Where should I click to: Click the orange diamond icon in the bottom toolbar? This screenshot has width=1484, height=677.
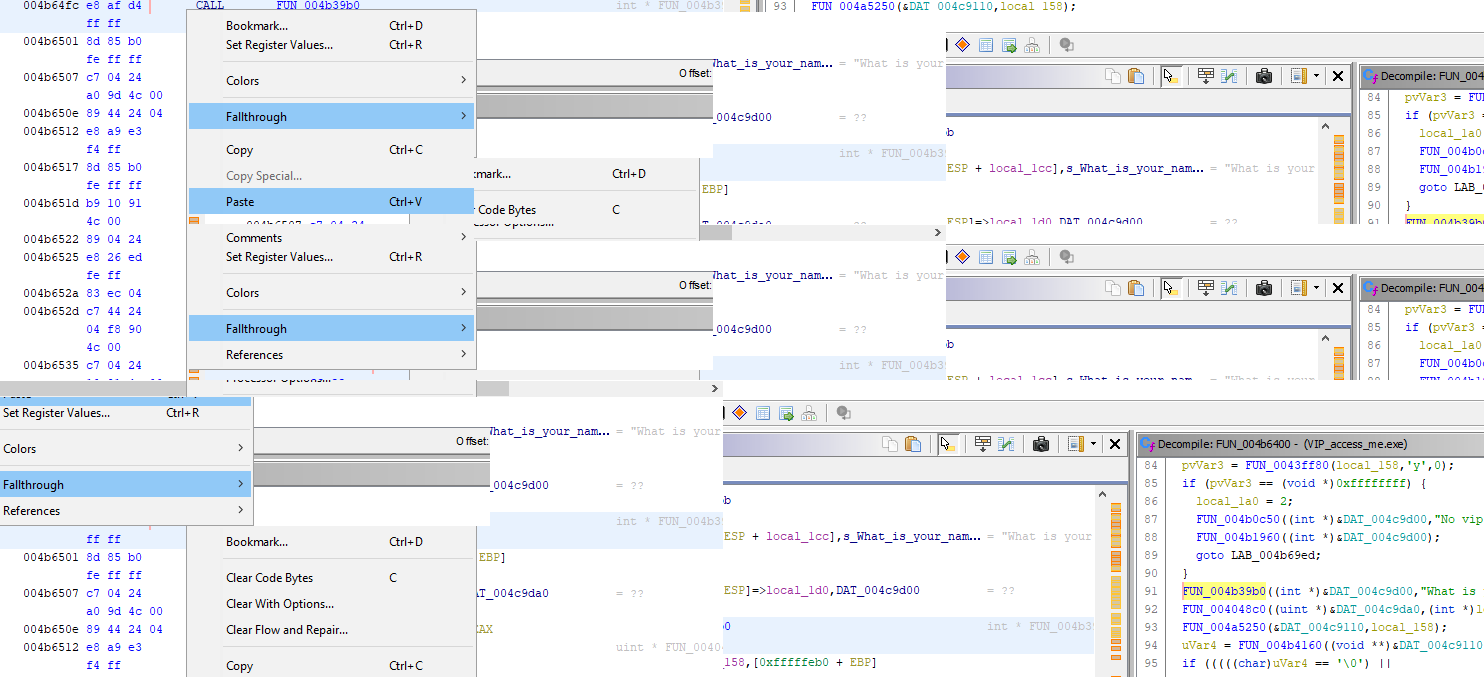click(740, 412)
